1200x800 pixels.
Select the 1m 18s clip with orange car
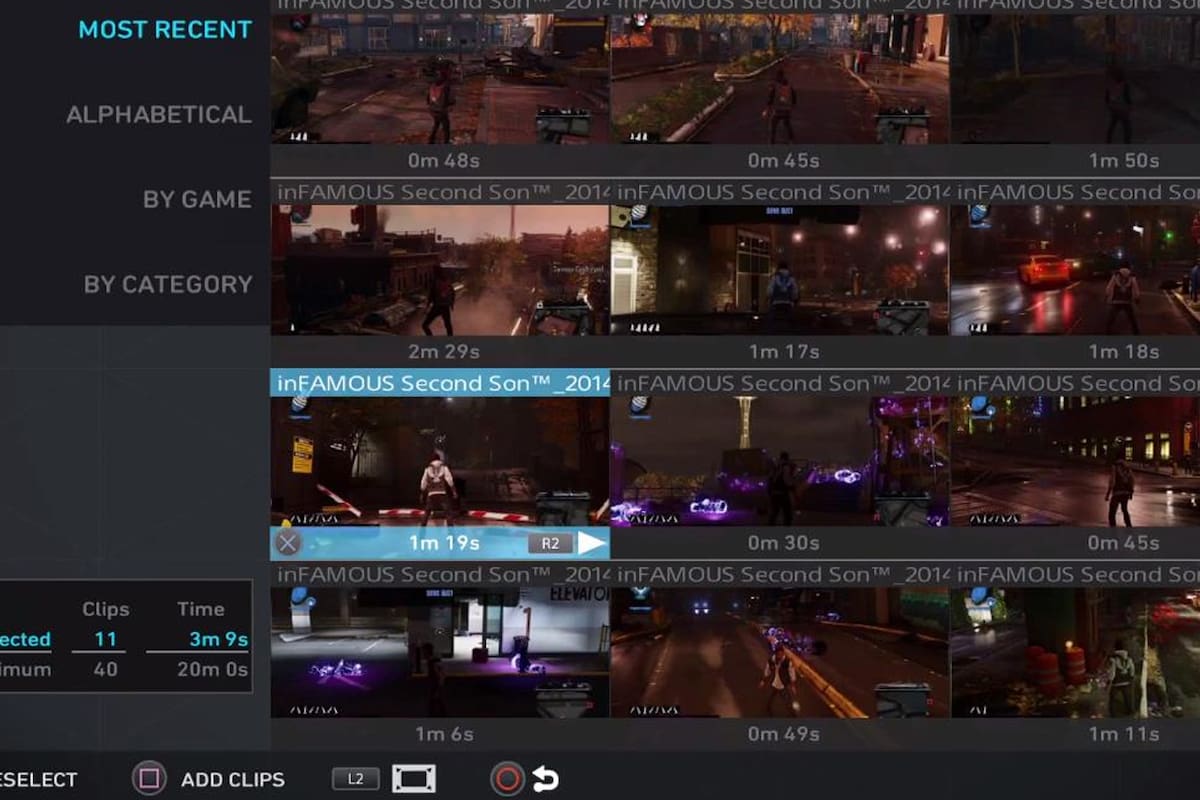1075,270
